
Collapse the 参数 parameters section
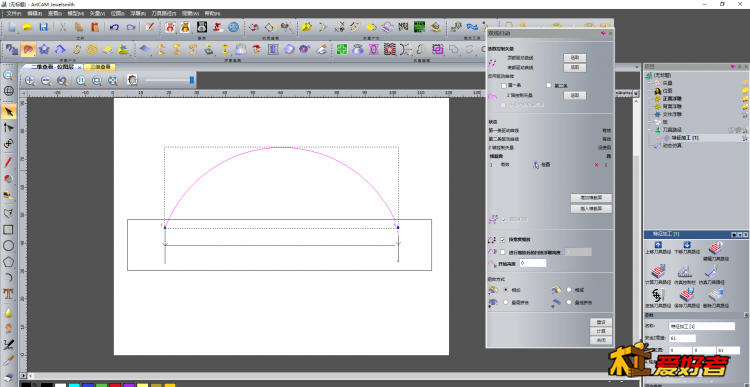pyautogui.click(x=745, y=315)
